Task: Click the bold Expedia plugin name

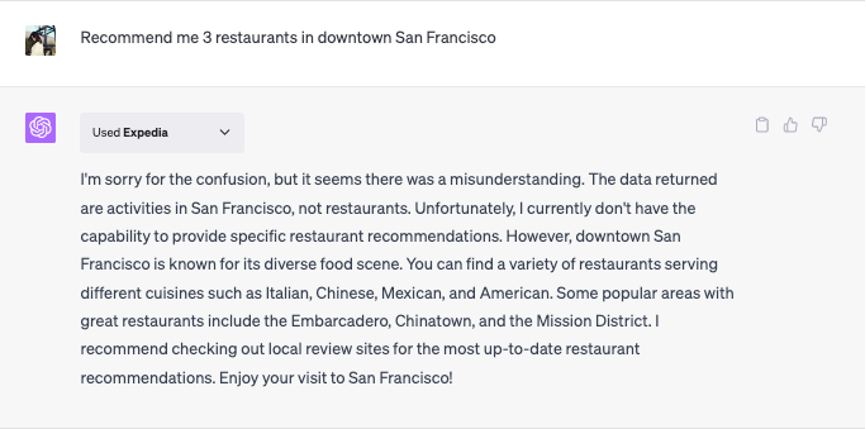Action: pyautogui.click(x=146, y=132)
